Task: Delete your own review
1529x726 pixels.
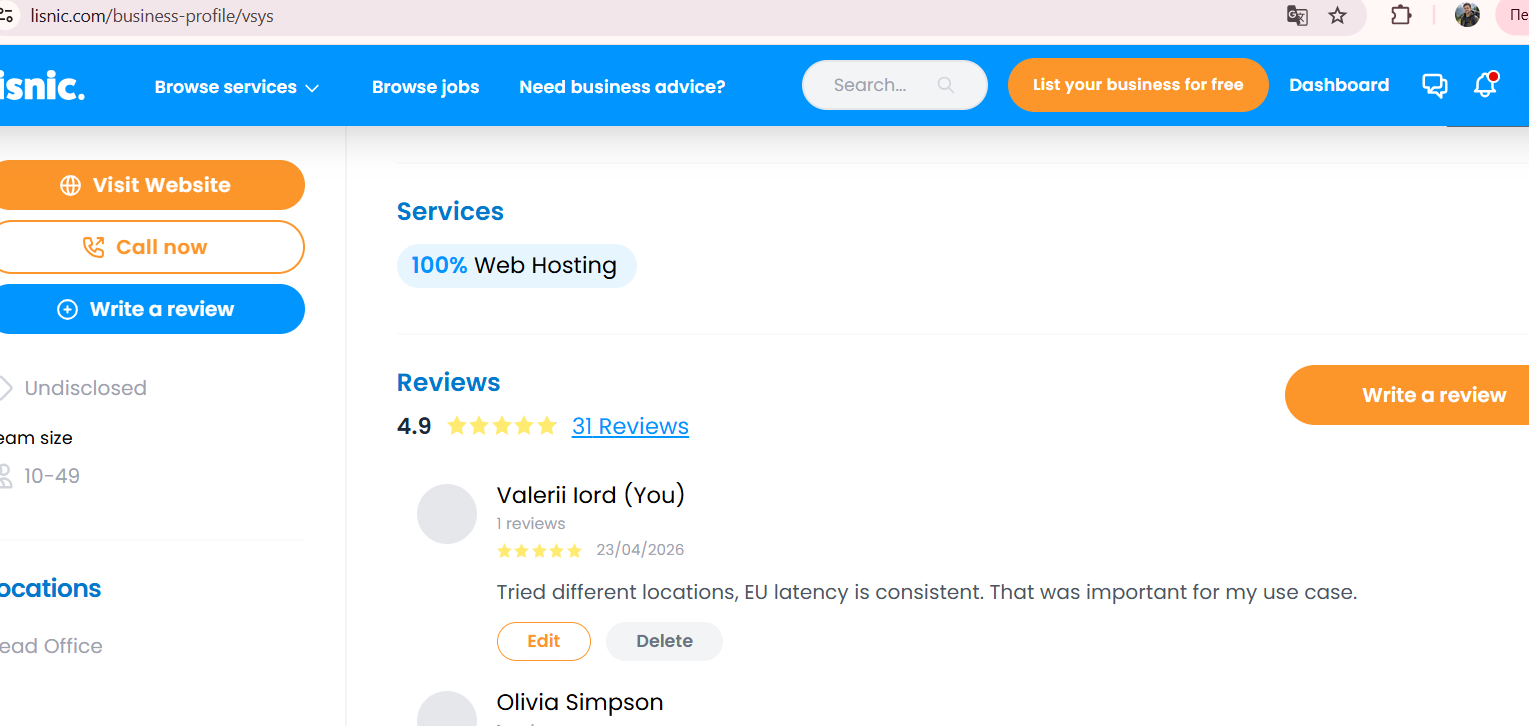Action: pyautogui.click(x=664, y=641)
